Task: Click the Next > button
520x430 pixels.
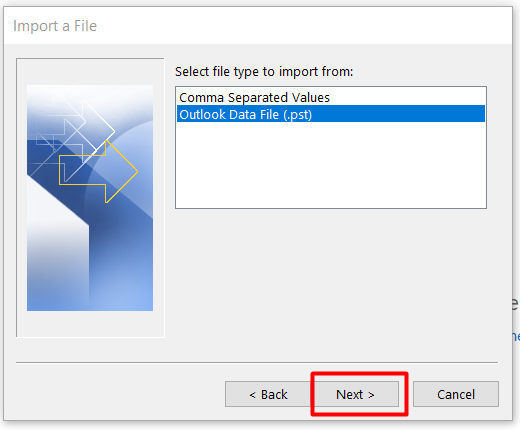Action: pos(356,394)
